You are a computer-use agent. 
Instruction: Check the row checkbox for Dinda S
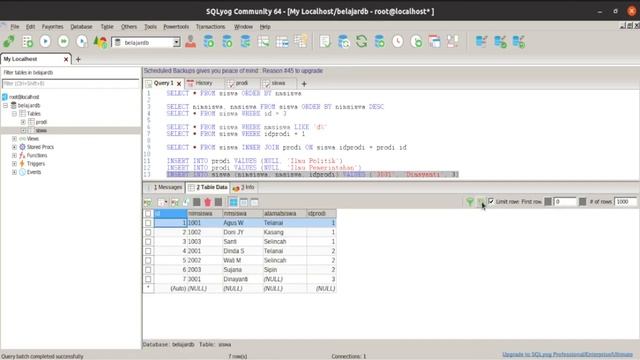point(148,251)
